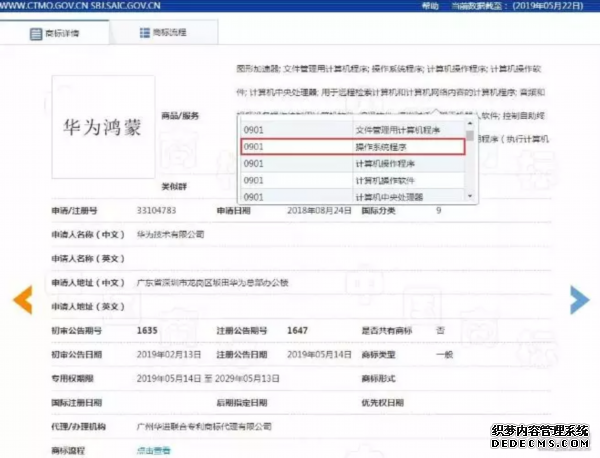600x458 pixels.
Task: Click the popup list scroll-up arrow
Action: click(x=470, y=123)
